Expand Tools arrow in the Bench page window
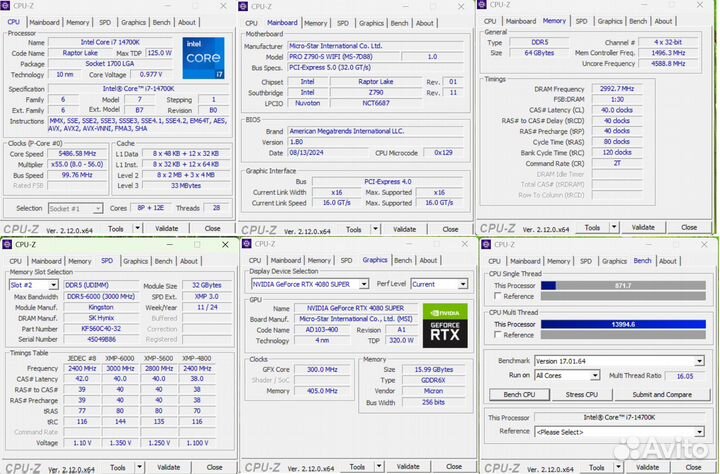 [x=618, y=467]
